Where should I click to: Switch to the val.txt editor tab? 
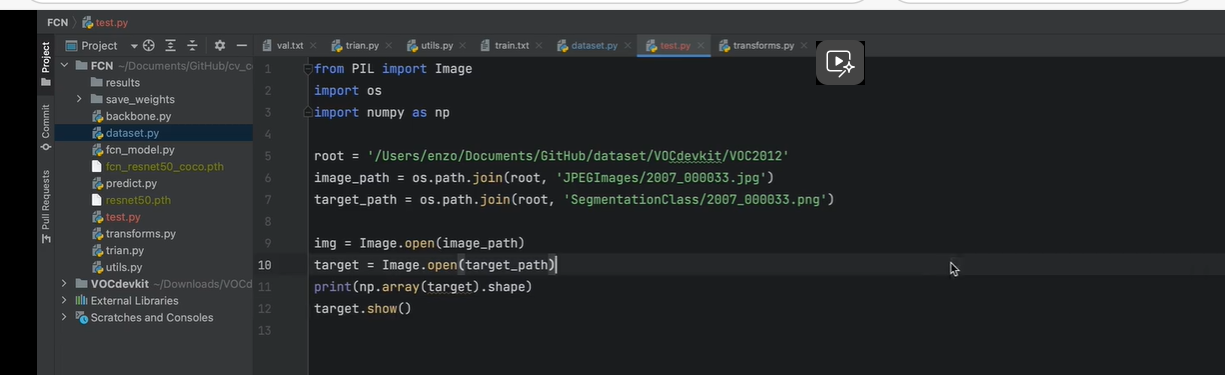290,46
